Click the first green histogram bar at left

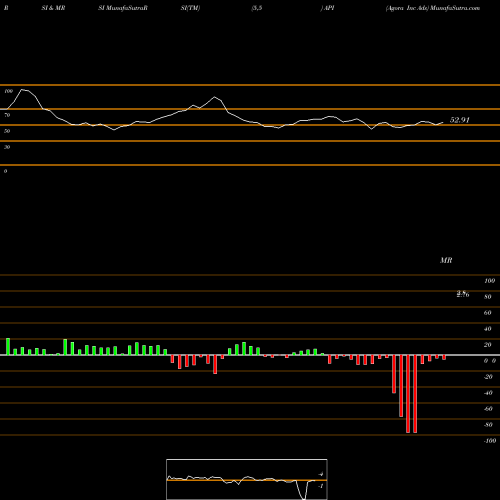8,347
